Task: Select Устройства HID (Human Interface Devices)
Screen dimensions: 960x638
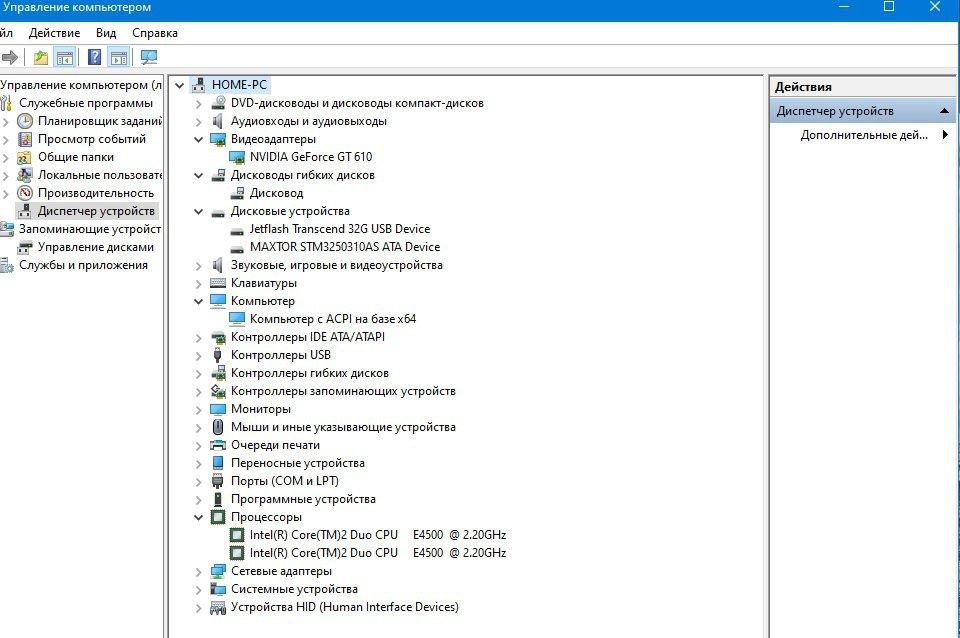Action: click(345, 607)
